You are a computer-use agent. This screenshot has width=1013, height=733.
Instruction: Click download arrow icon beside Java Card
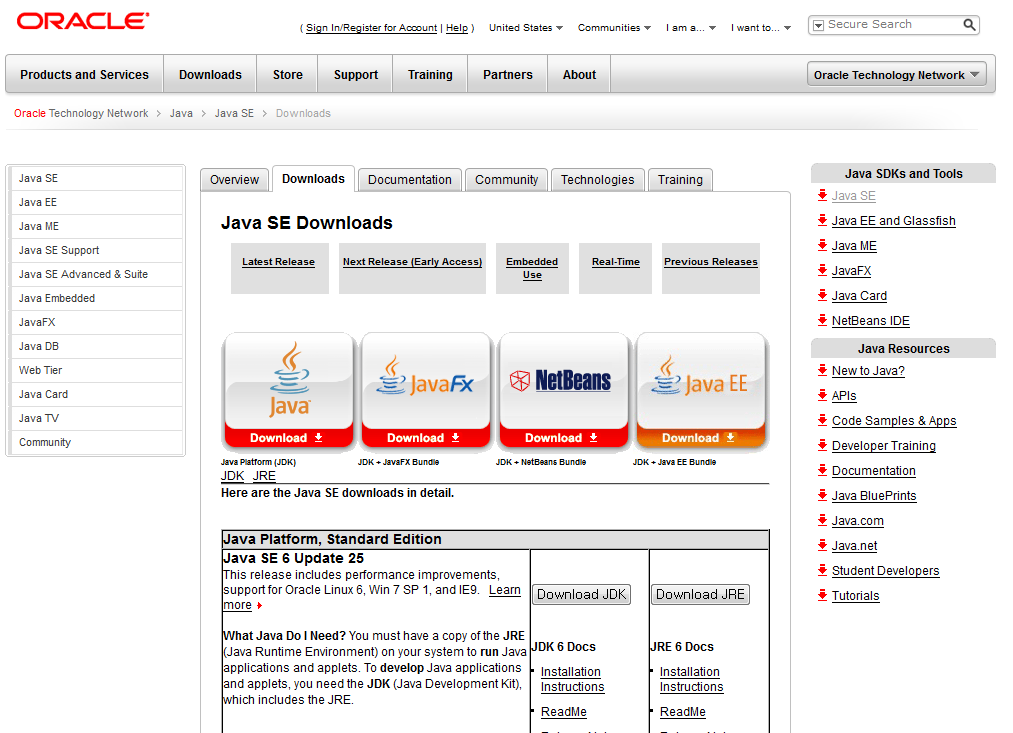point(822,296)
